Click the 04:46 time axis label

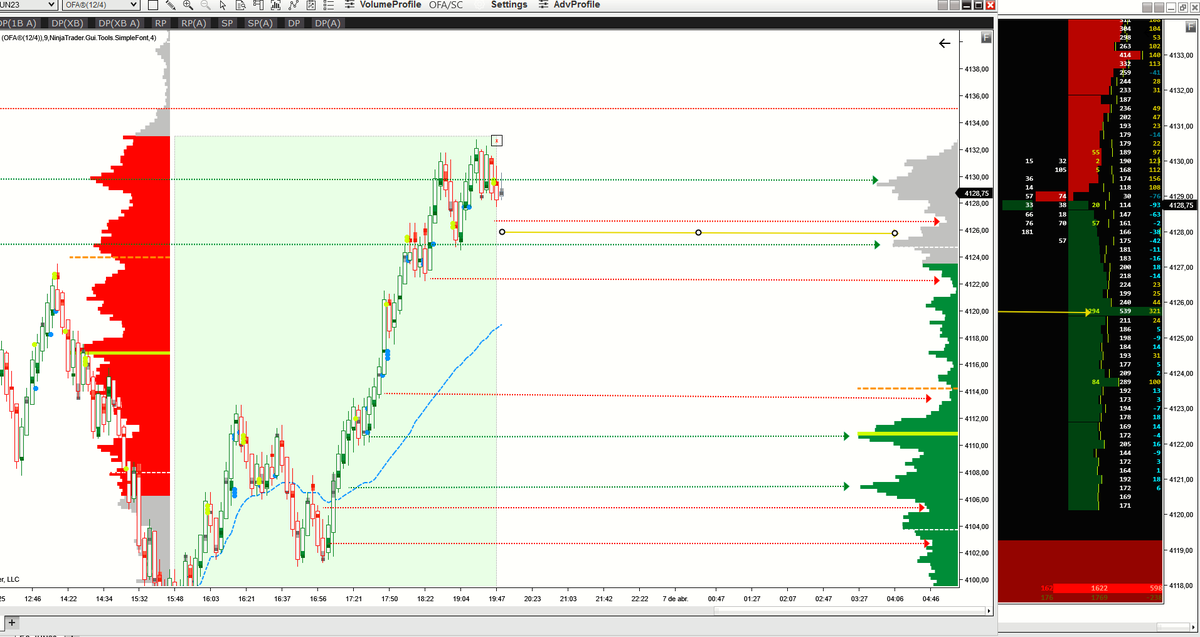click(931, 598)
